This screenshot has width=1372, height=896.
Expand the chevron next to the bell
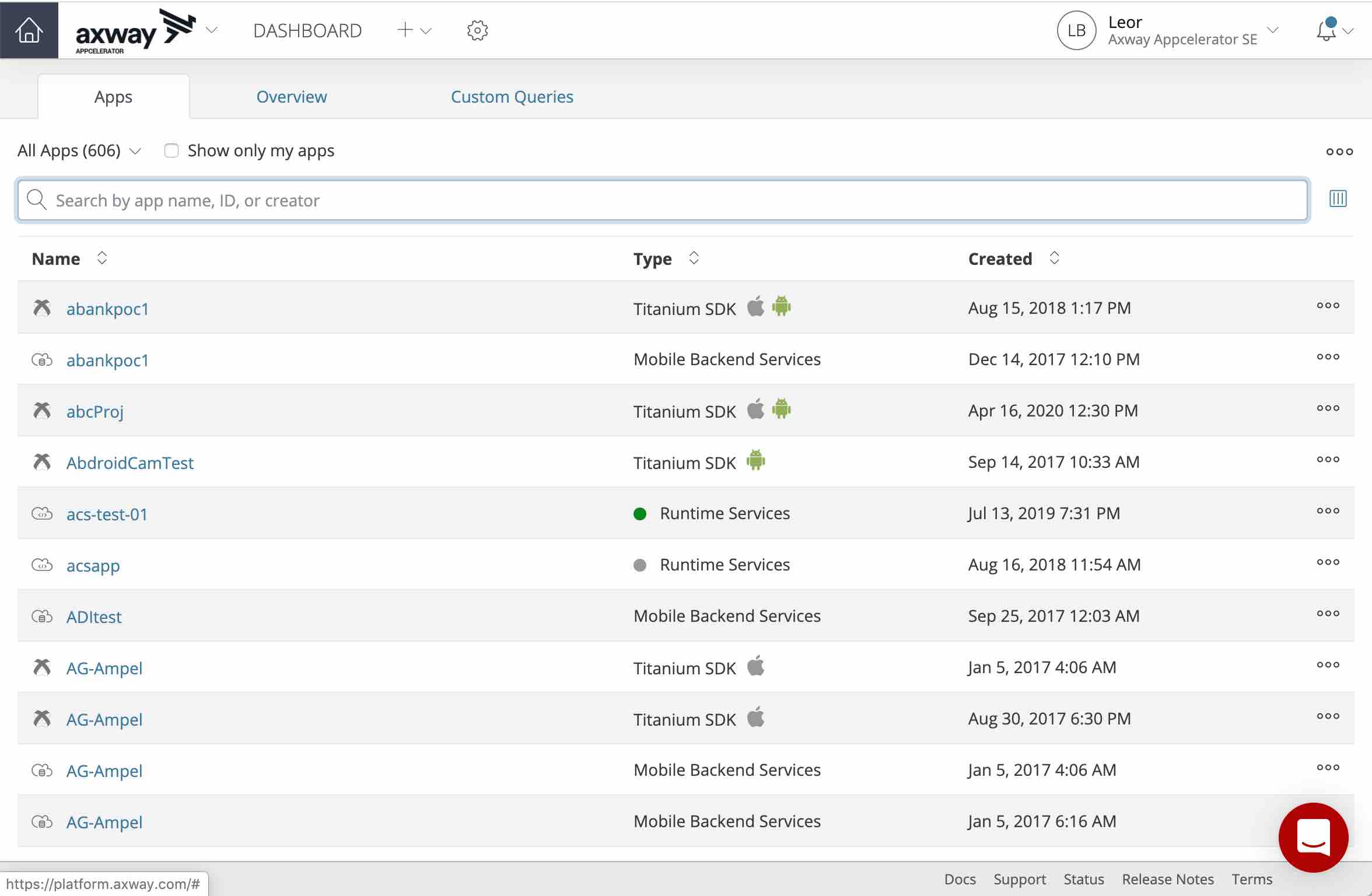click(1348, 31)
